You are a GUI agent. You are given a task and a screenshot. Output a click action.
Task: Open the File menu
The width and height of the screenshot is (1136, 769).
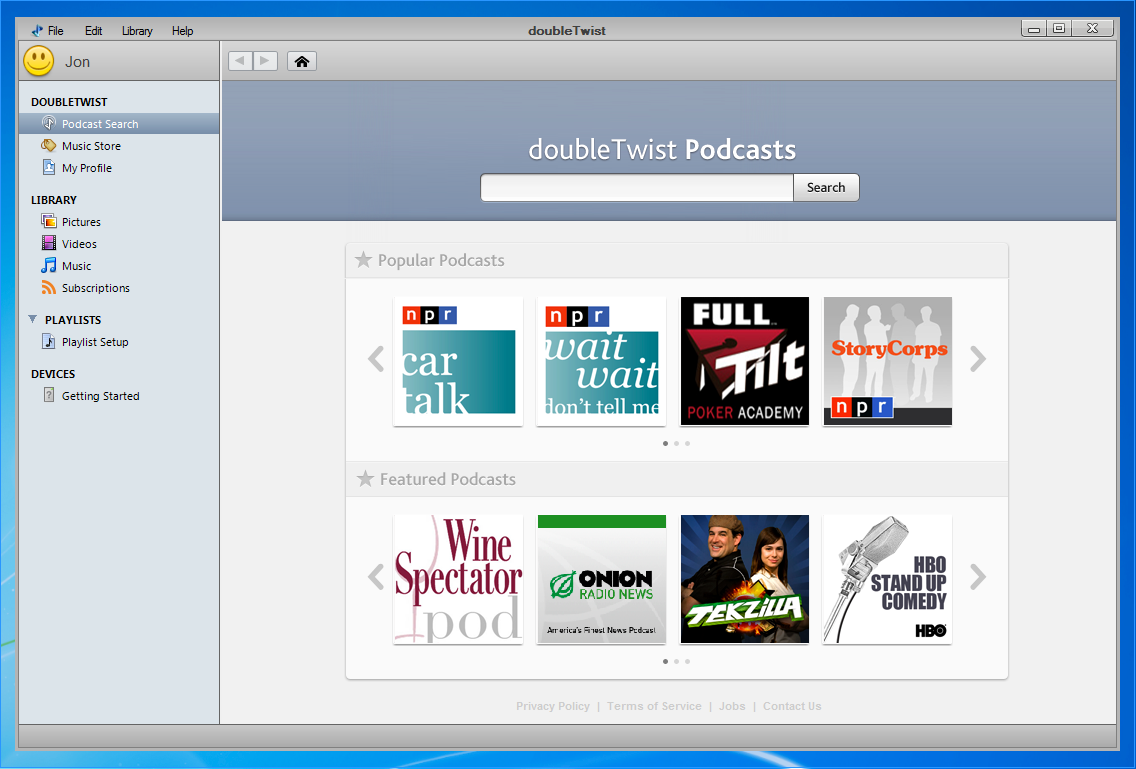tap(56, 30)
